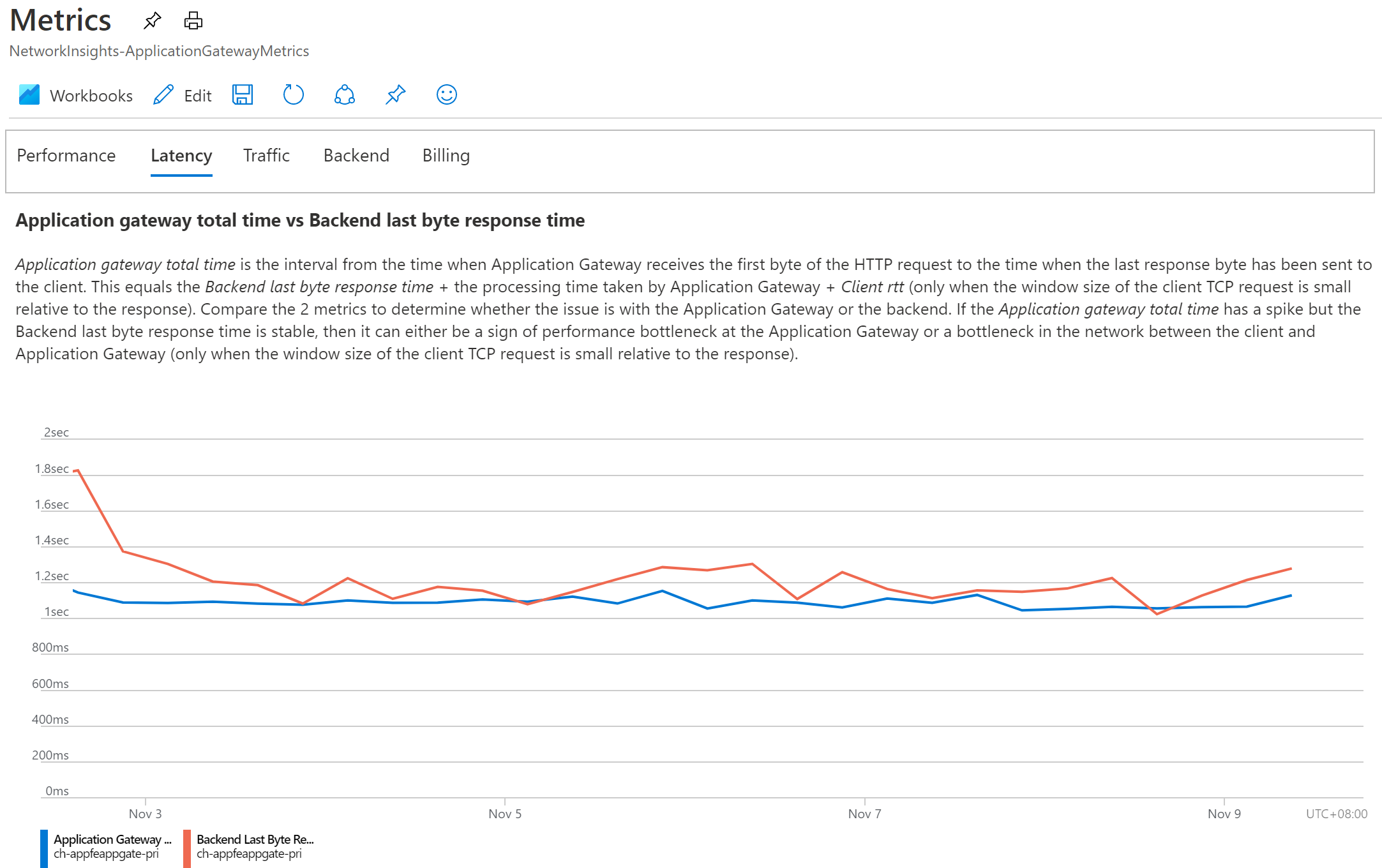Click the share workbook icon
Image resolution: width=1382 pixels, height=868 pixels.
[x=344, y=95]
